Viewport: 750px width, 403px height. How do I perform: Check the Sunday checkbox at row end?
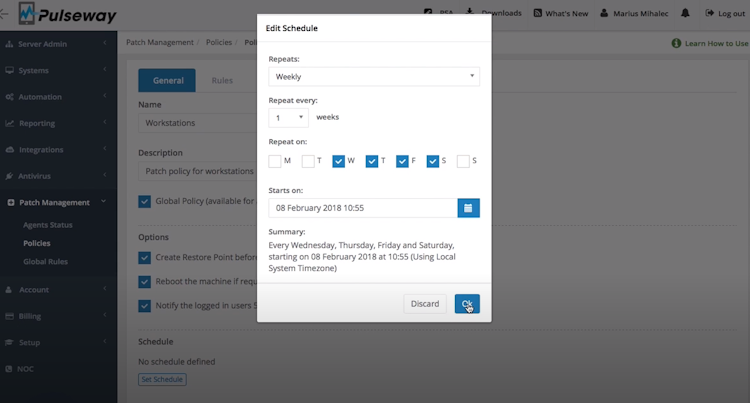pyautogui.click(x=463, y=161)
